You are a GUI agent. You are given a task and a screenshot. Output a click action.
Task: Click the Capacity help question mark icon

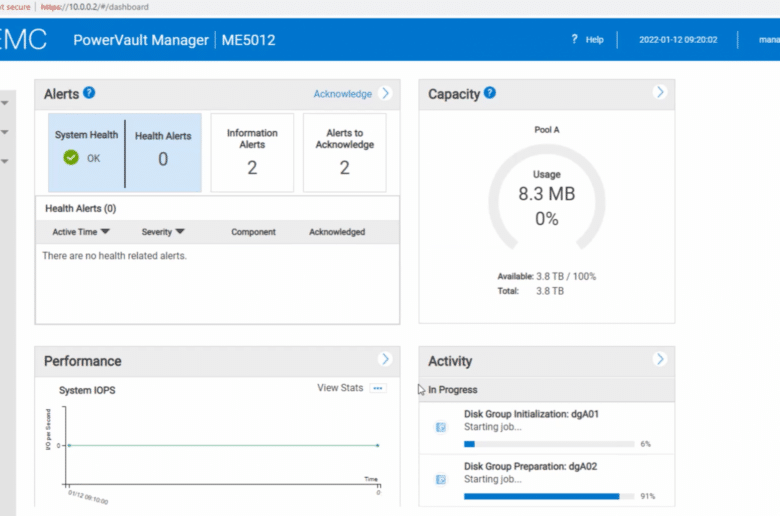490,93
